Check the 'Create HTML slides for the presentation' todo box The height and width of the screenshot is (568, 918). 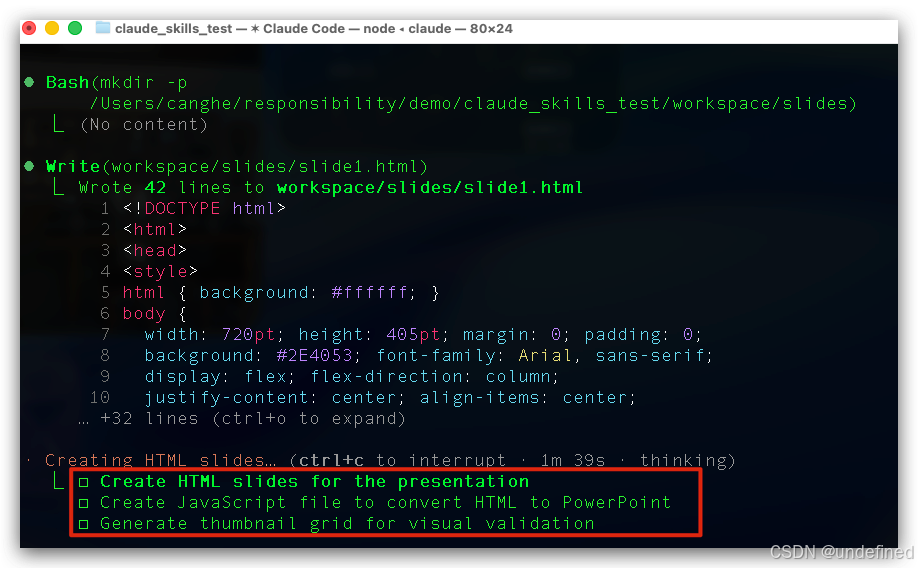[x=84, y=483]
